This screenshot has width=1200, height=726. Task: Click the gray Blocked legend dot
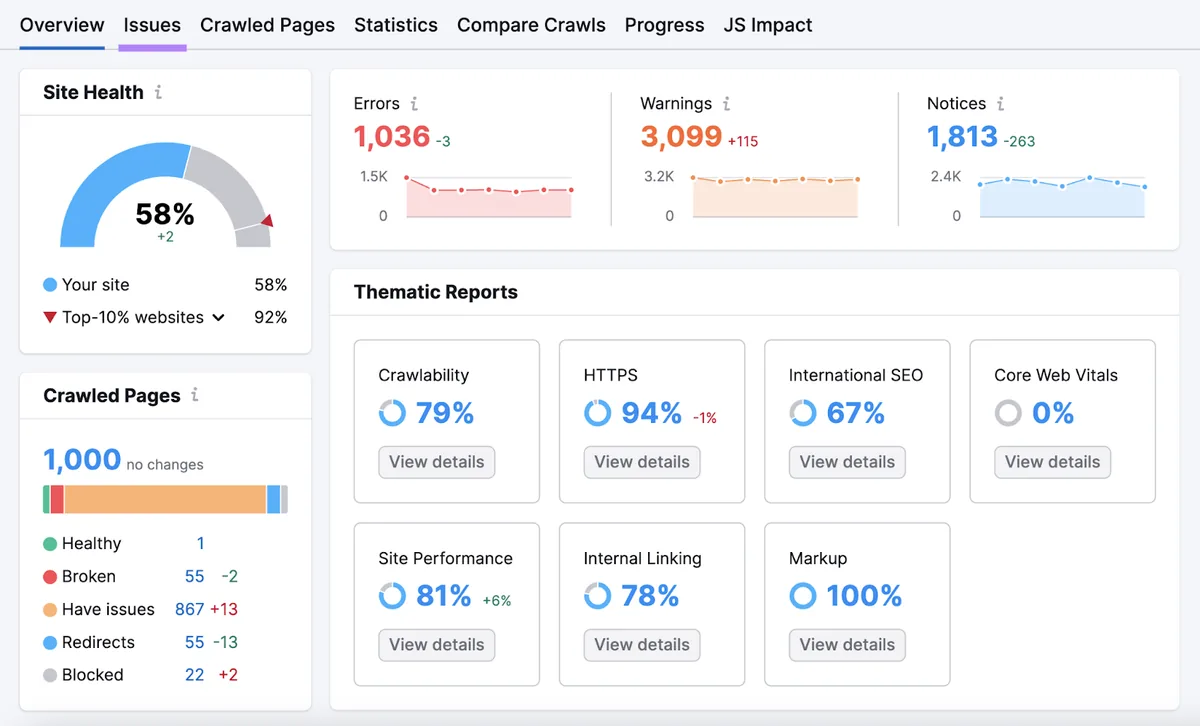(x=50, y=676)
